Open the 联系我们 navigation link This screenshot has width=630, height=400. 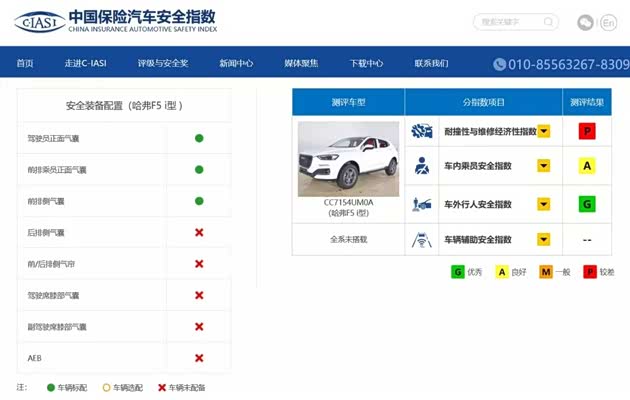[431, 63]
